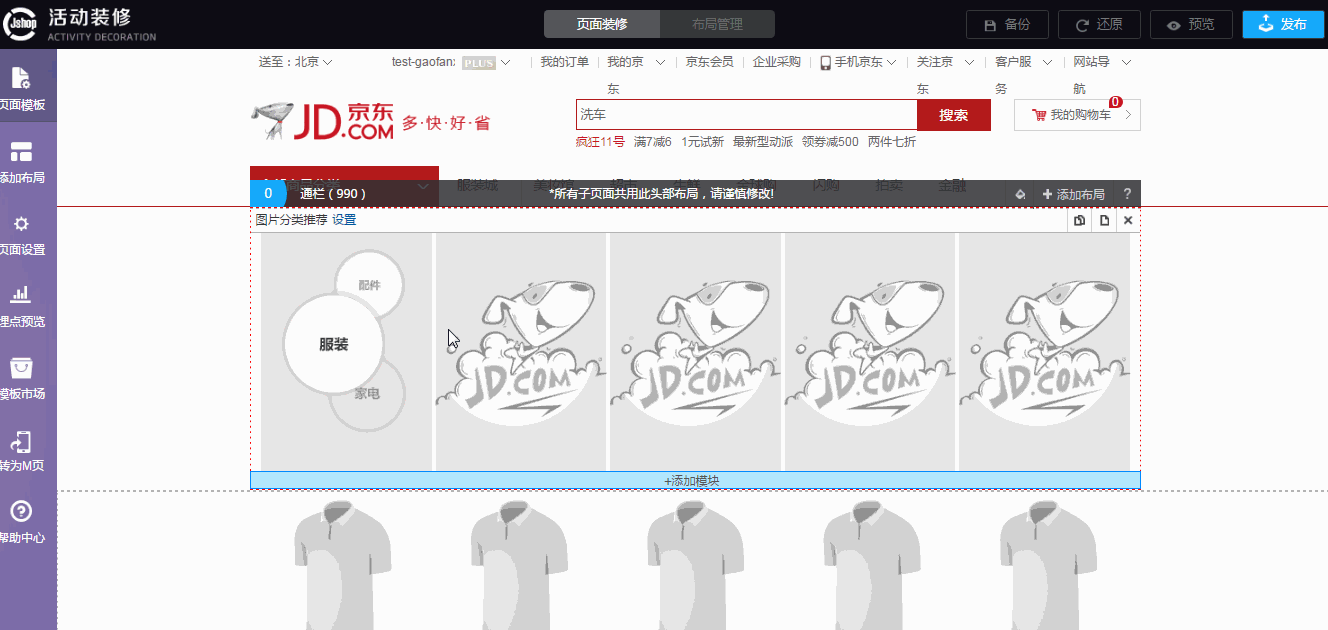
Task: Select the 家电 category circle
Action: pos(367,394)
